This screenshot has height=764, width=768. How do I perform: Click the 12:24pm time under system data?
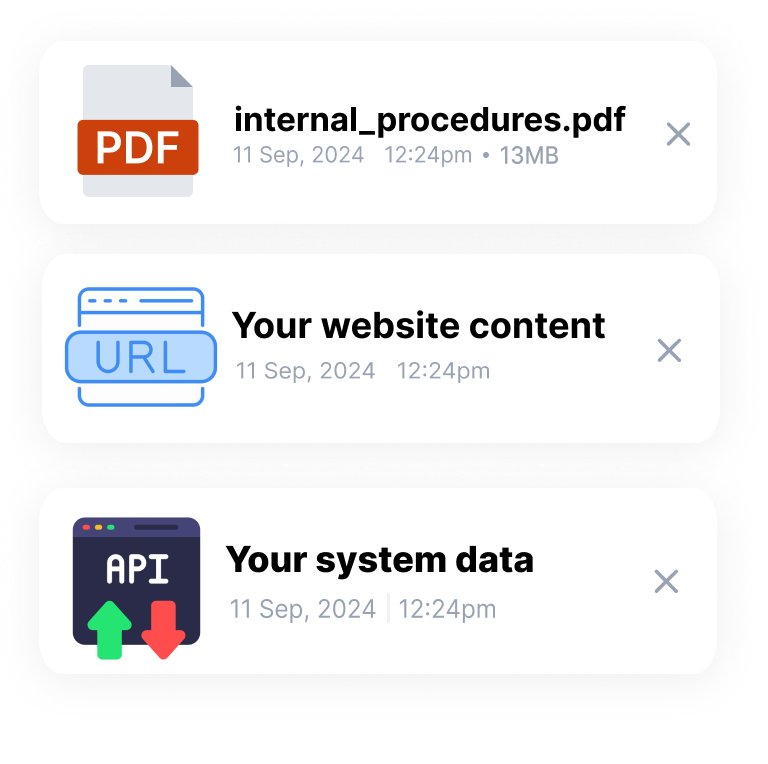[x=447, y=610]
